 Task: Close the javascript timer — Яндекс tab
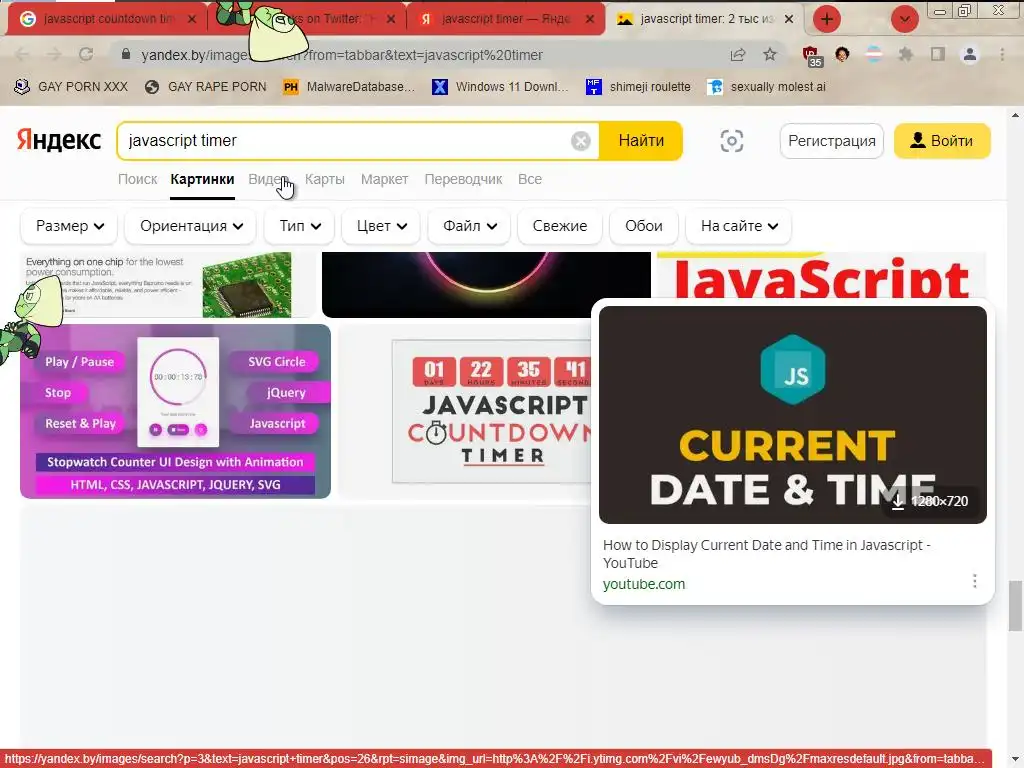(590, 20)
